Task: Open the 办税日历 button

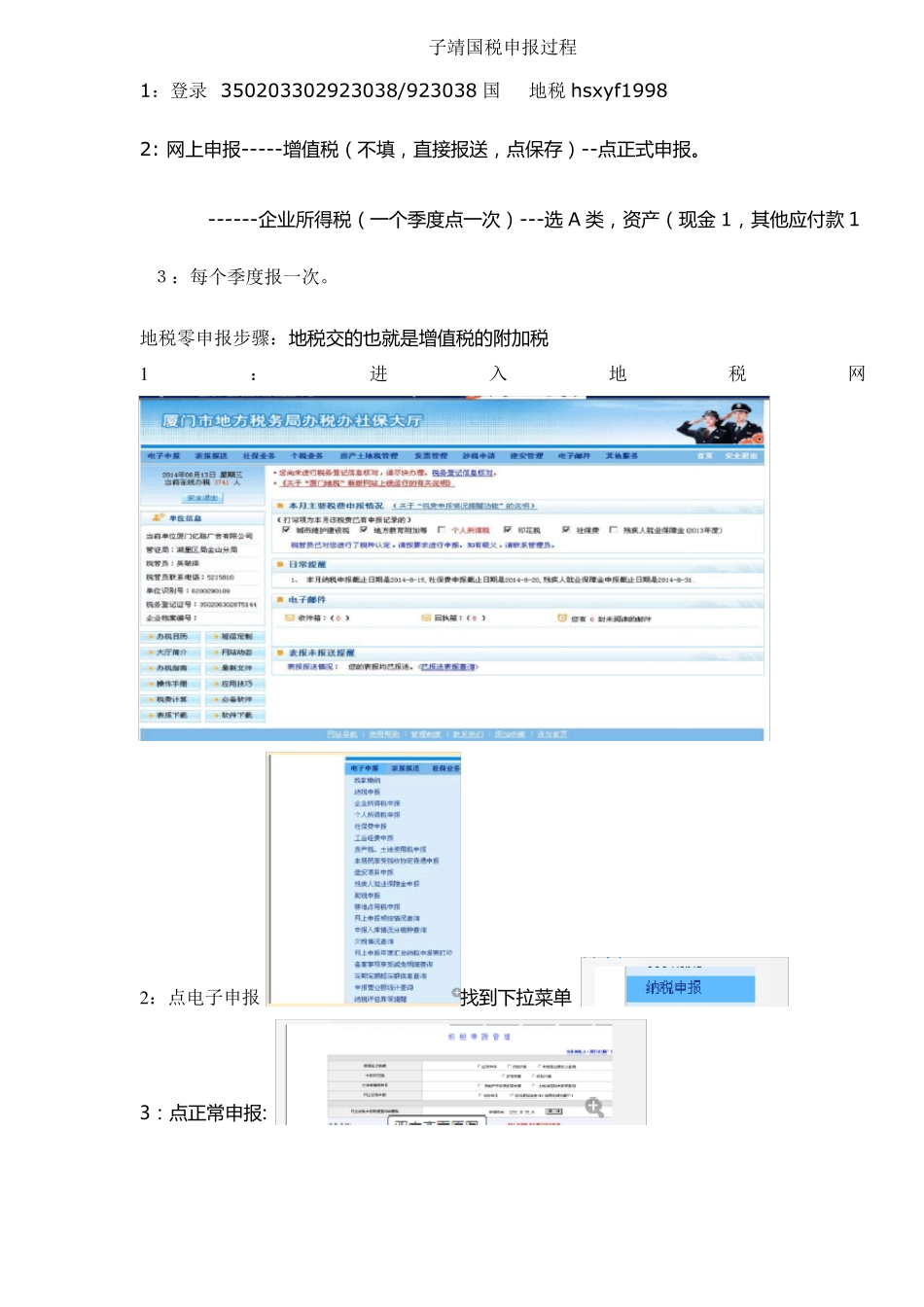Action: coord(171,637)
